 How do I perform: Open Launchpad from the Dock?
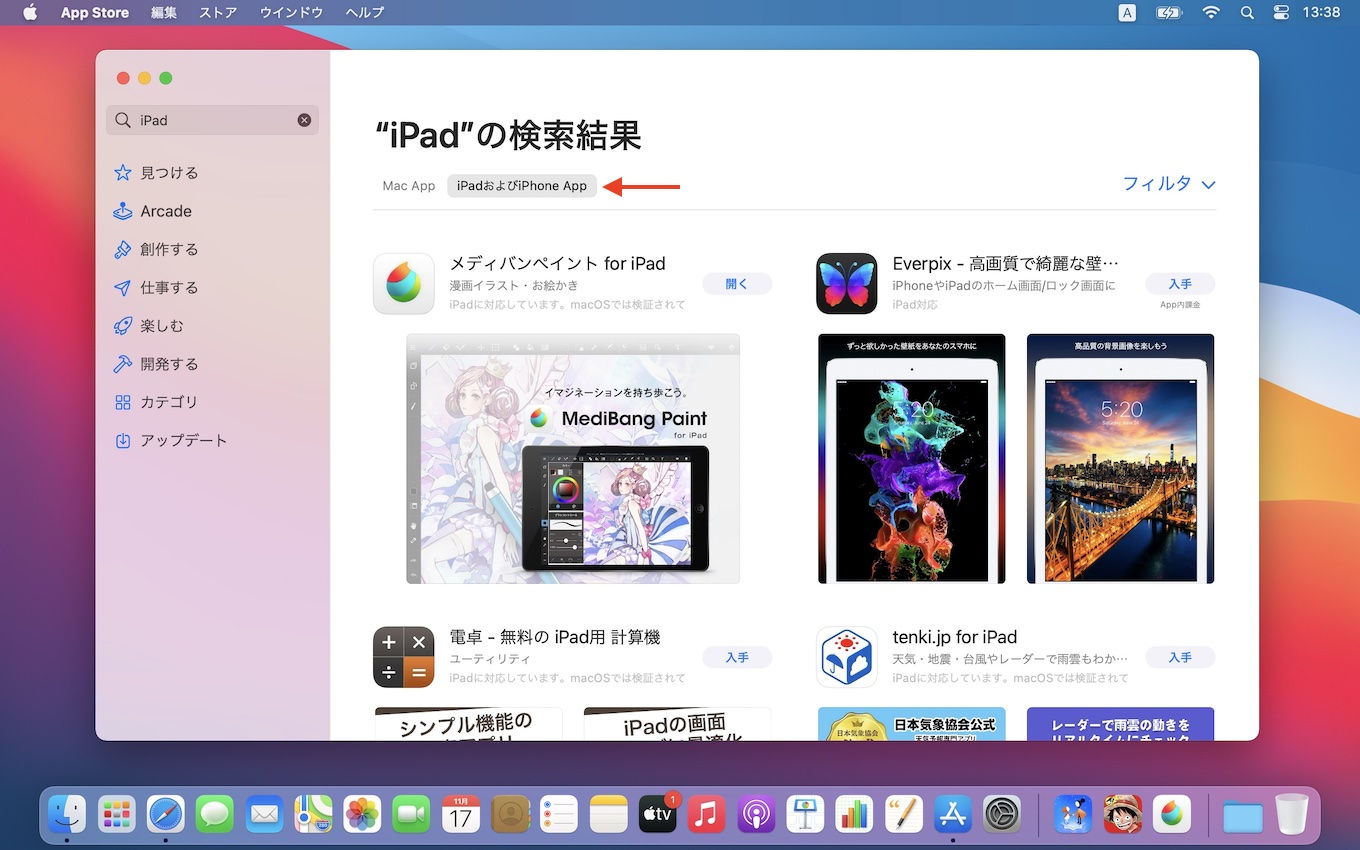[117, 814]
